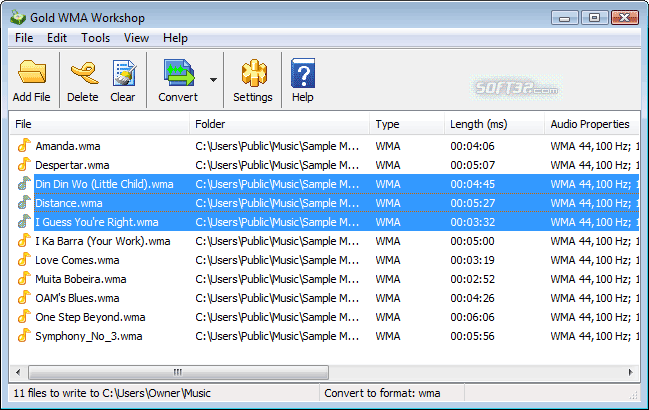The width and height of the screenshot is (649, 410).
Task: Select the OAM's Blues.wma file name
Action: [77, 298]
